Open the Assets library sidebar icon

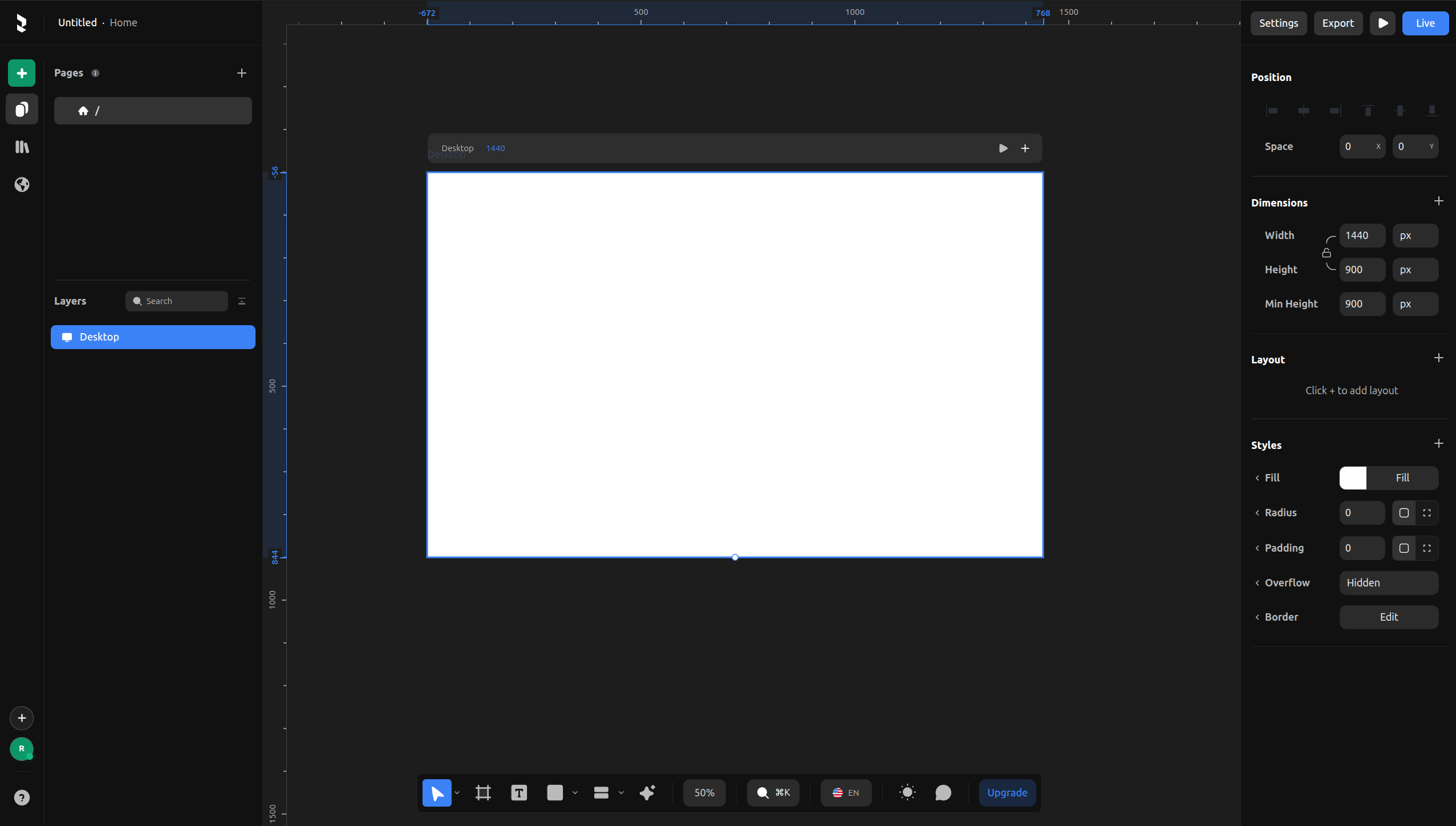click(22, 147)
